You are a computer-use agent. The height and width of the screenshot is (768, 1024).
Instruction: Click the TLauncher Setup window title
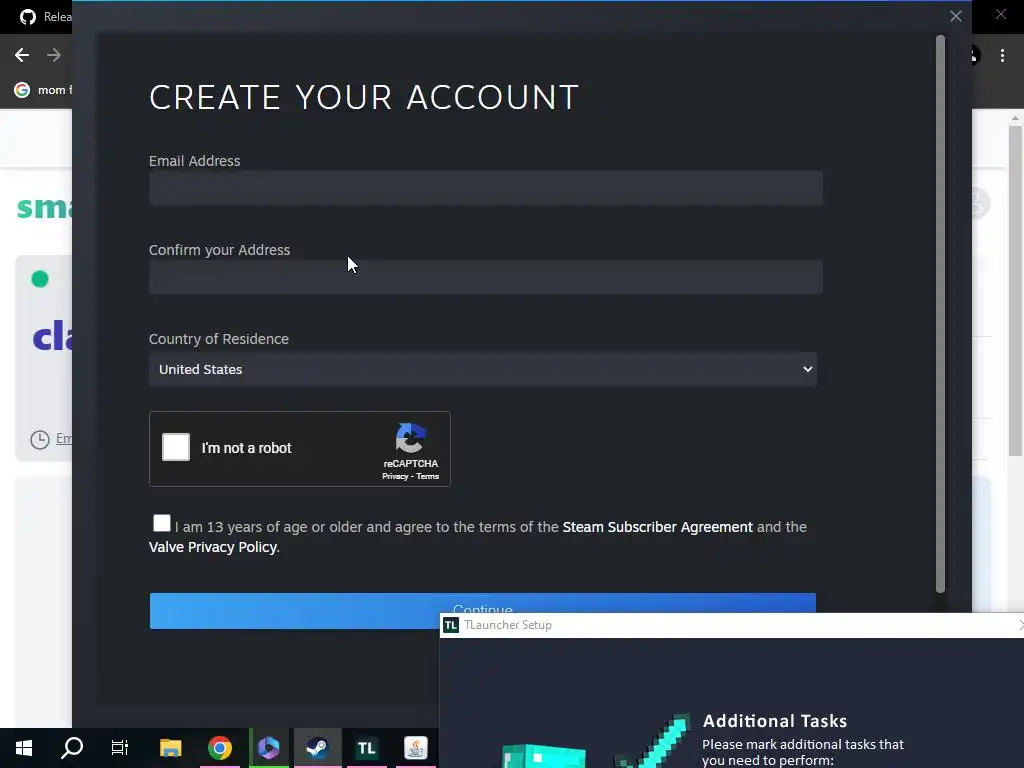(507, 625)
